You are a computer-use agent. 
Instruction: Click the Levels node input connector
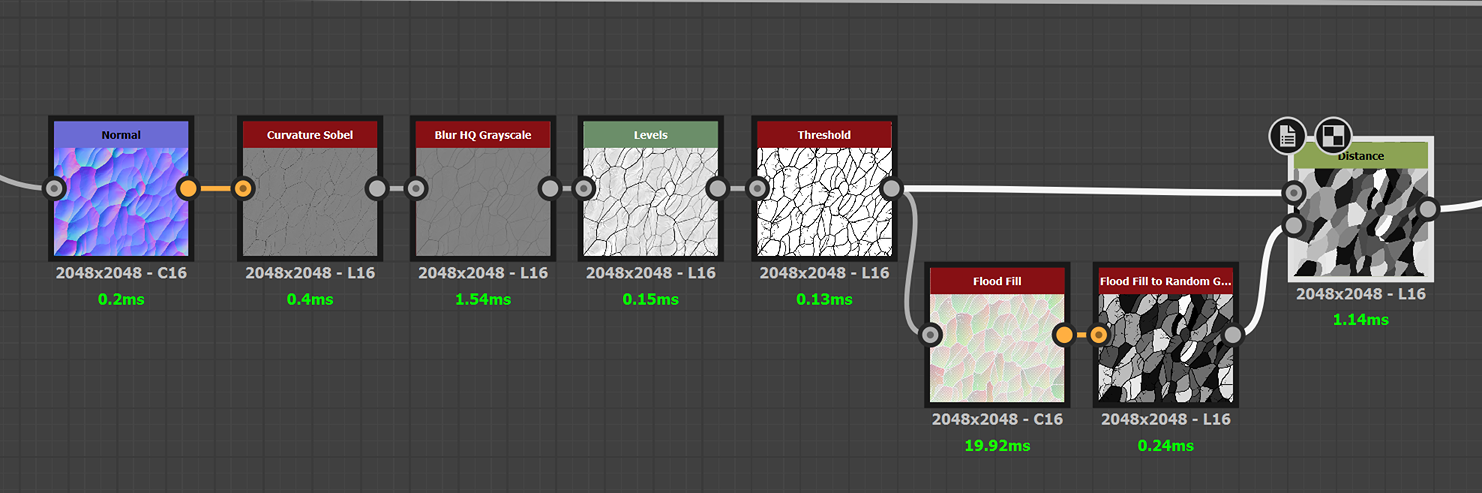584,188
